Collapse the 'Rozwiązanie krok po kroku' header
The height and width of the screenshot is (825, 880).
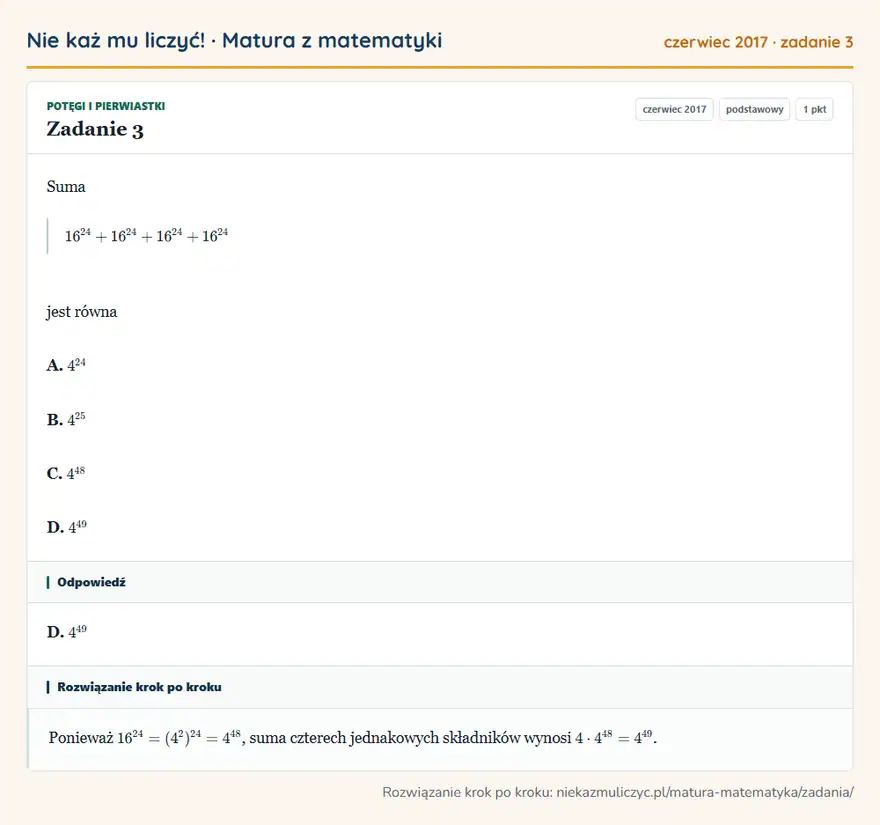click(440, 687)
